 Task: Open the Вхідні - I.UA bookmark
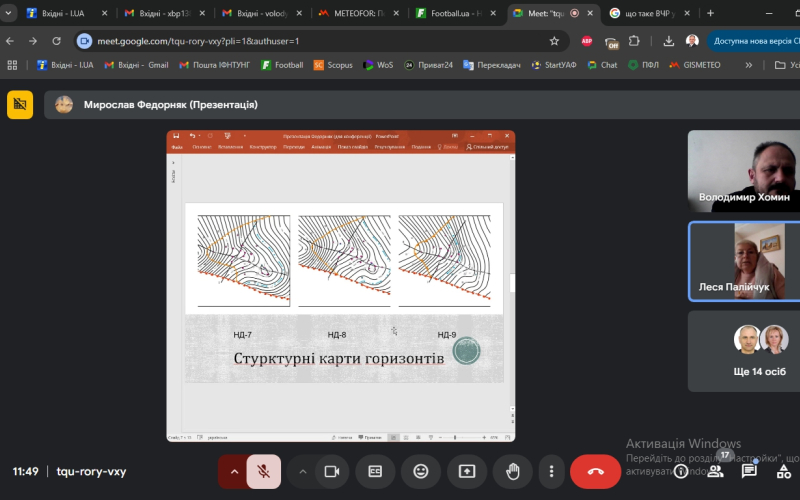[x=65, y=65]
